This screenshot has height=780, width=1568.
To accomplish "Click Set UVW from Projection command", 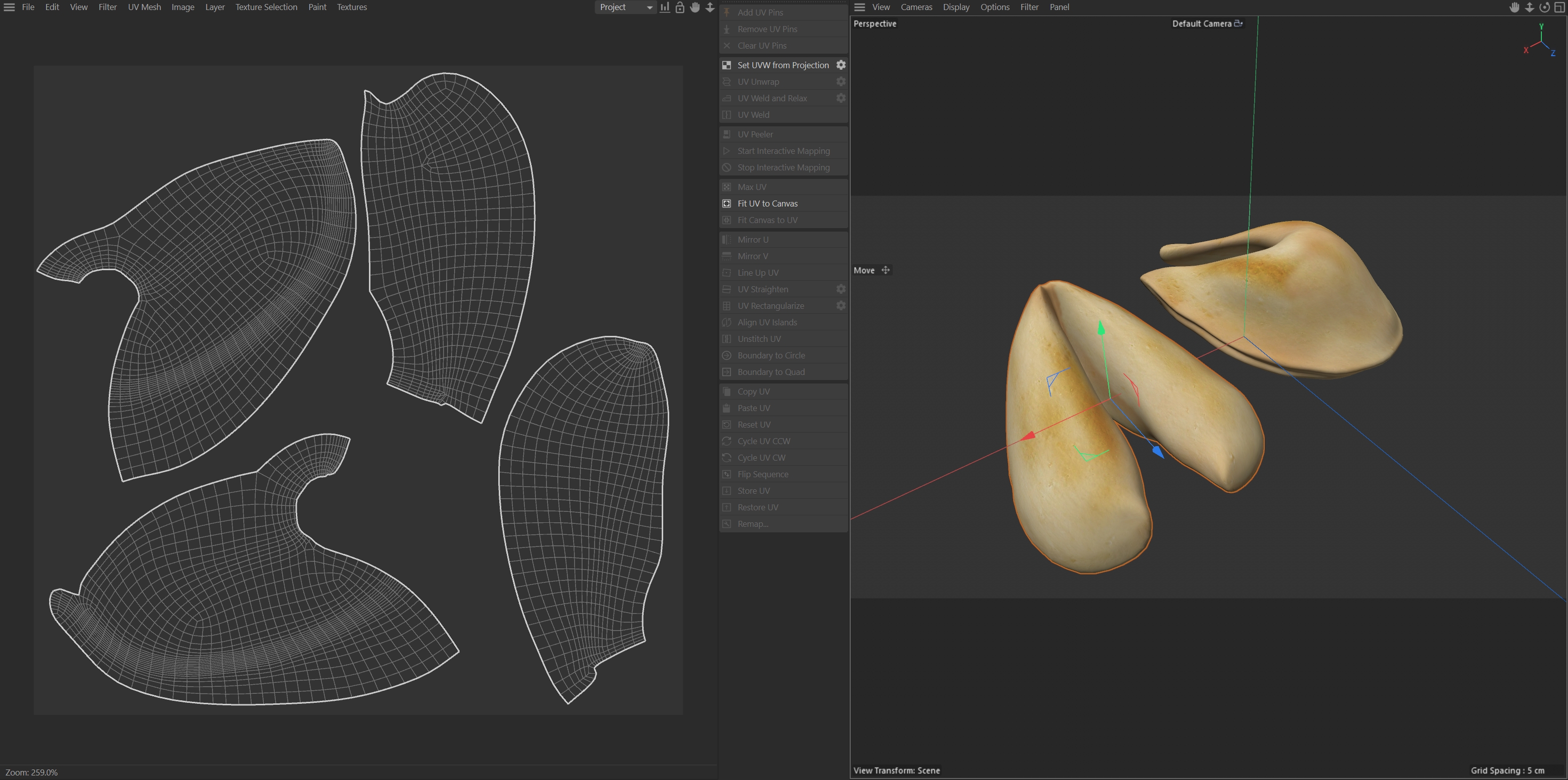I will (x=783, y=65).
